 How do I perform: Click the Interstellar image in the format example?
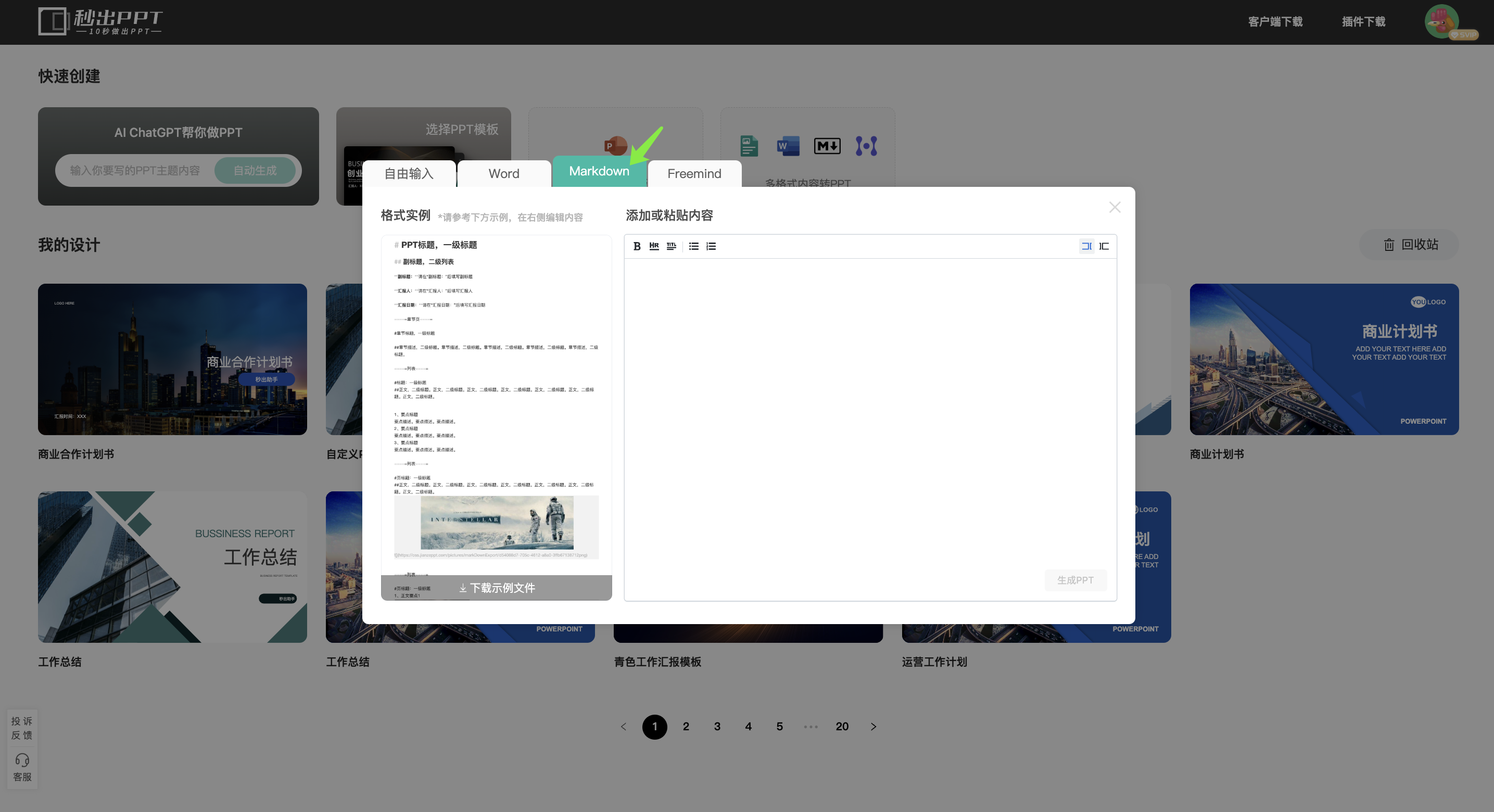coord(497,523)
